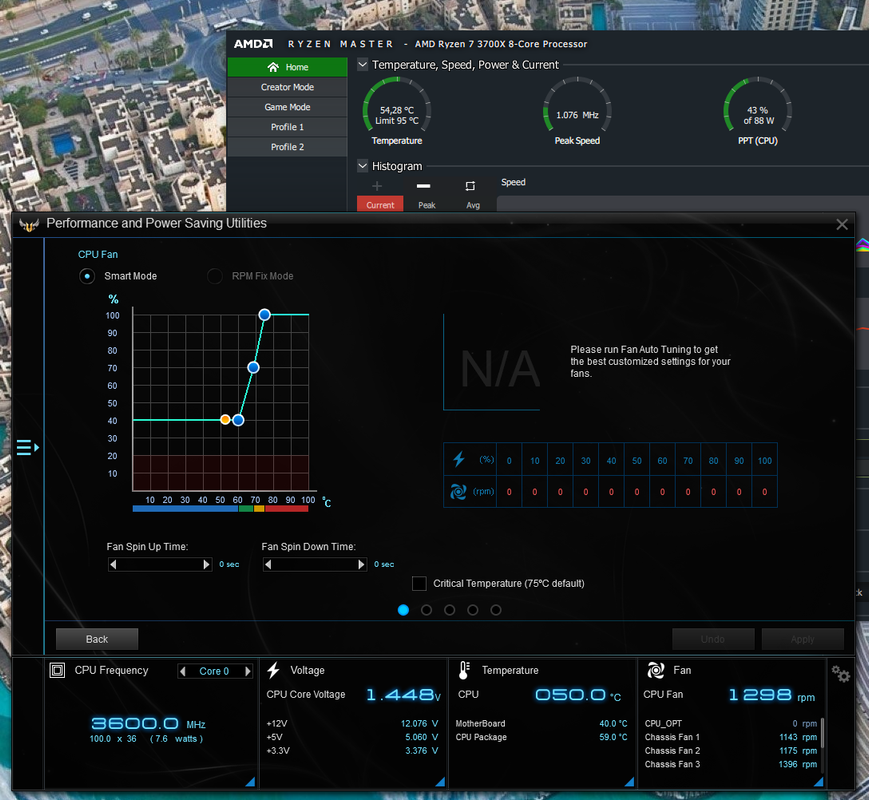This screenshot has width=869, height=800.
Task: Click the CPU Frequency chip icon
Action: point(57,670)
